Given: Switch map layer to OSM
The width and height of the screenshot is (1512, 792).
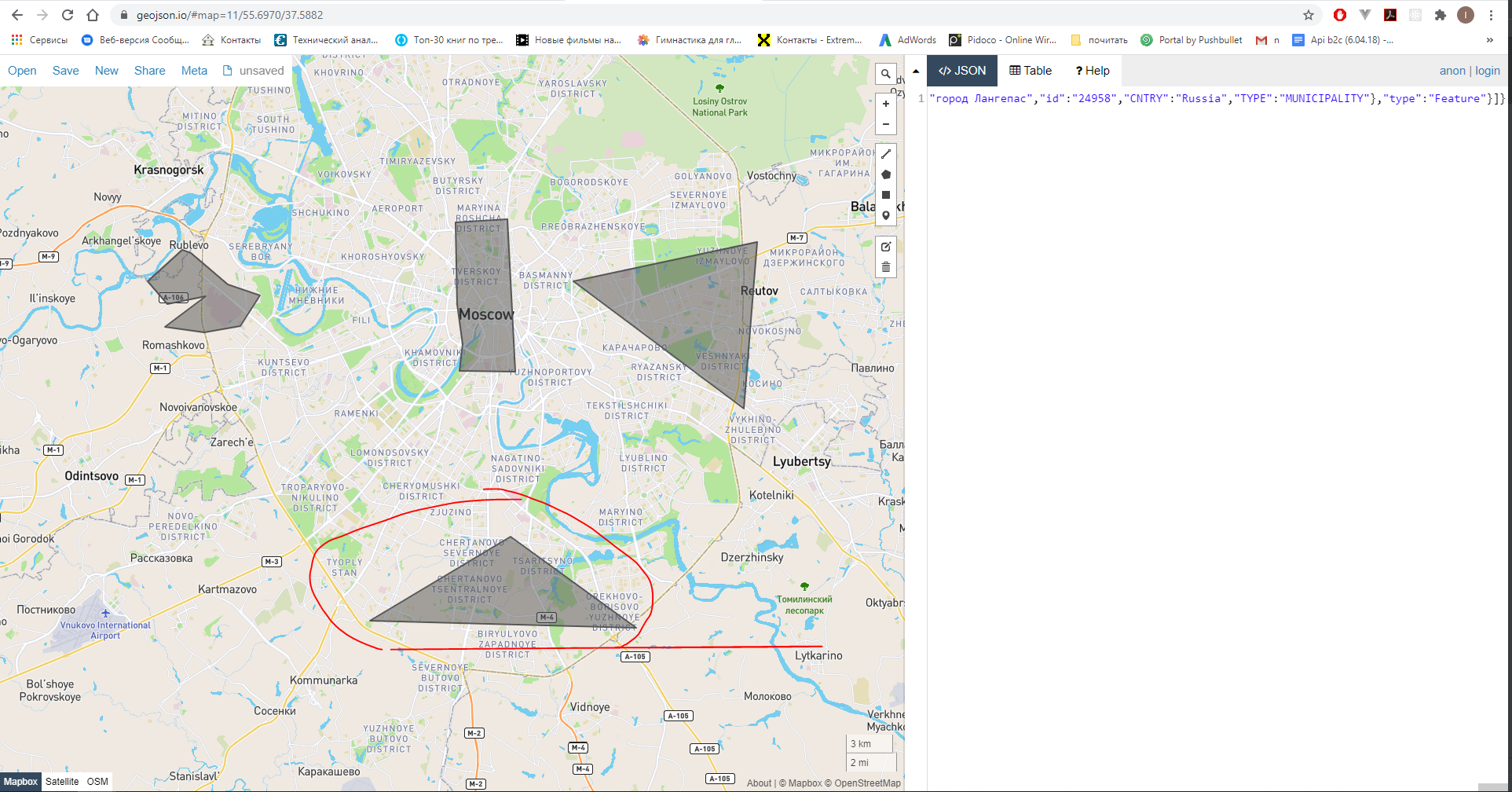Looking at the screenshot, I should 97,782.
